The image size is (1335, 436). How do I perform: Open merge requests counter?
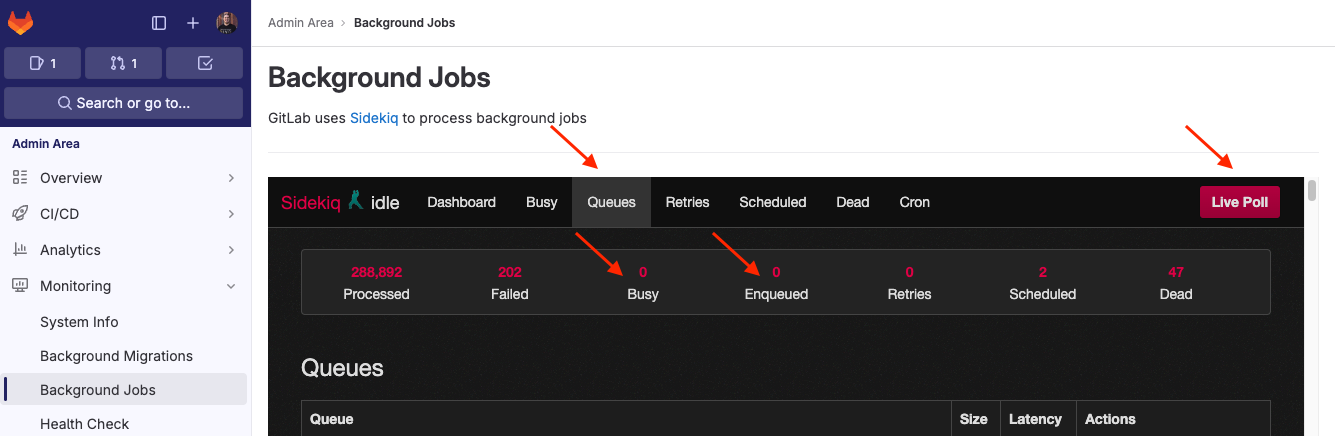click(124, 63)
